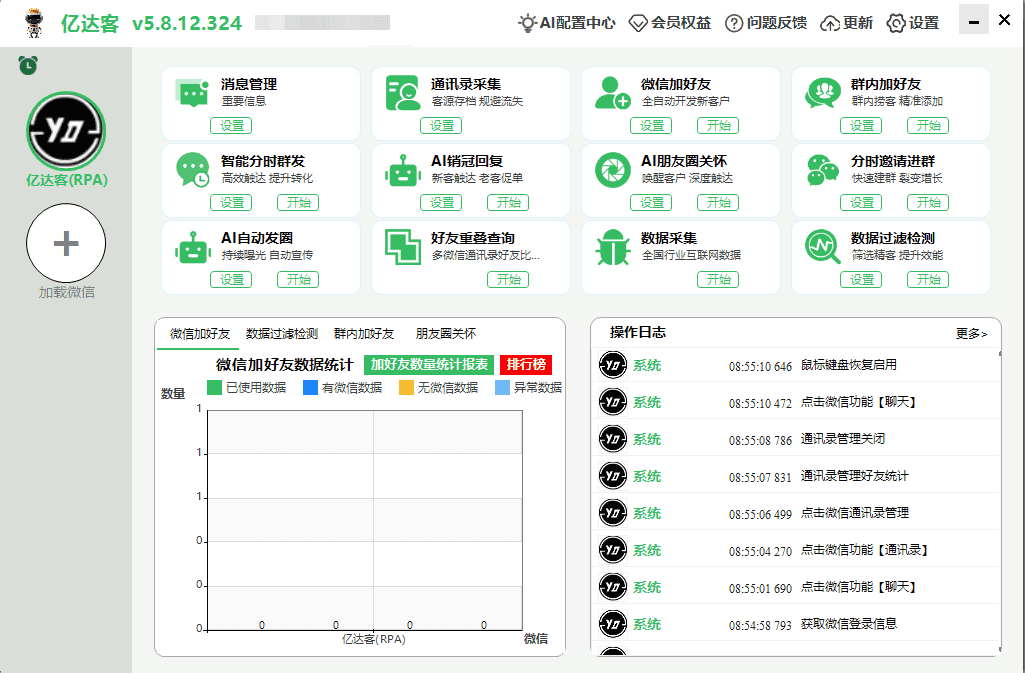
Task: Click 开始 for 分时邀请进群
Action: point(928,203)
